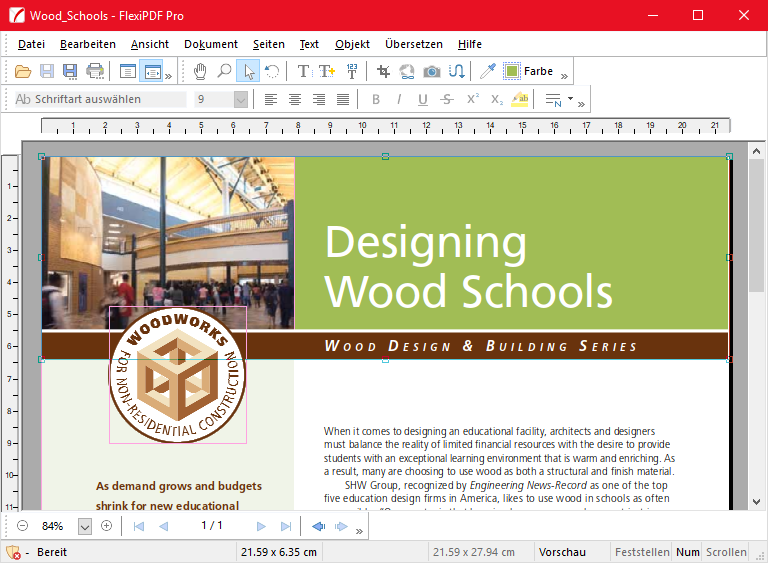Pick the Crop tool
The height and width of the screenshot is (563, 768).
384,71
